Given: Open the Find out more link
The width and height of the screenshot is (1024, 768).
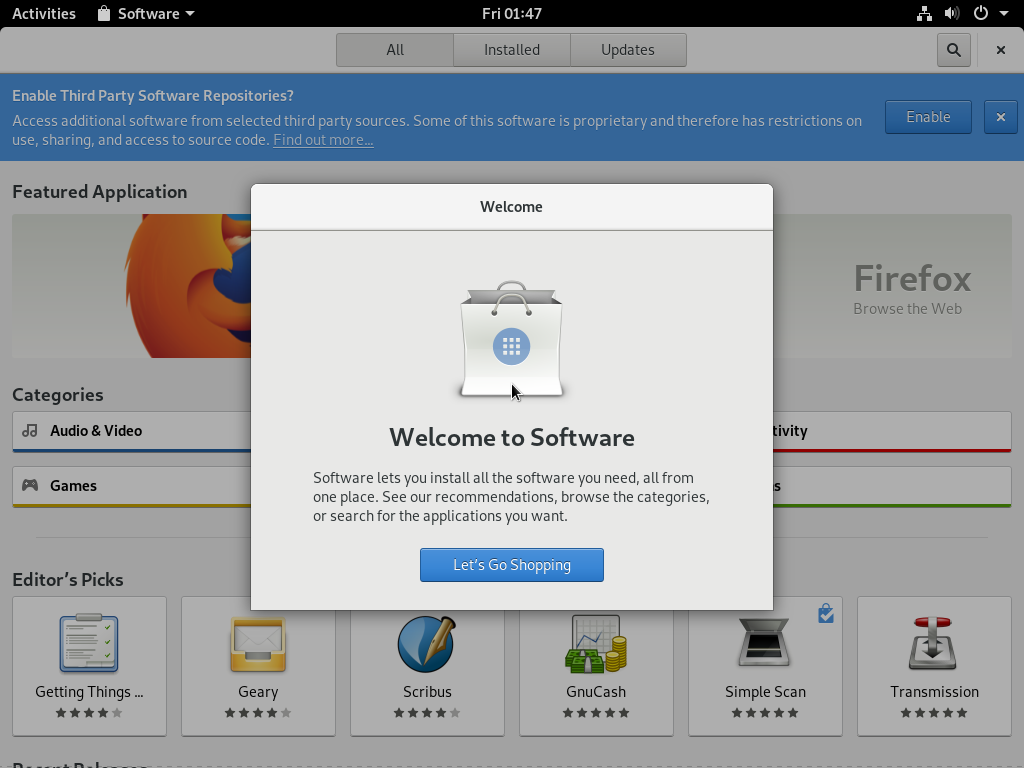Looking at the screenshot, I should 323,140.
